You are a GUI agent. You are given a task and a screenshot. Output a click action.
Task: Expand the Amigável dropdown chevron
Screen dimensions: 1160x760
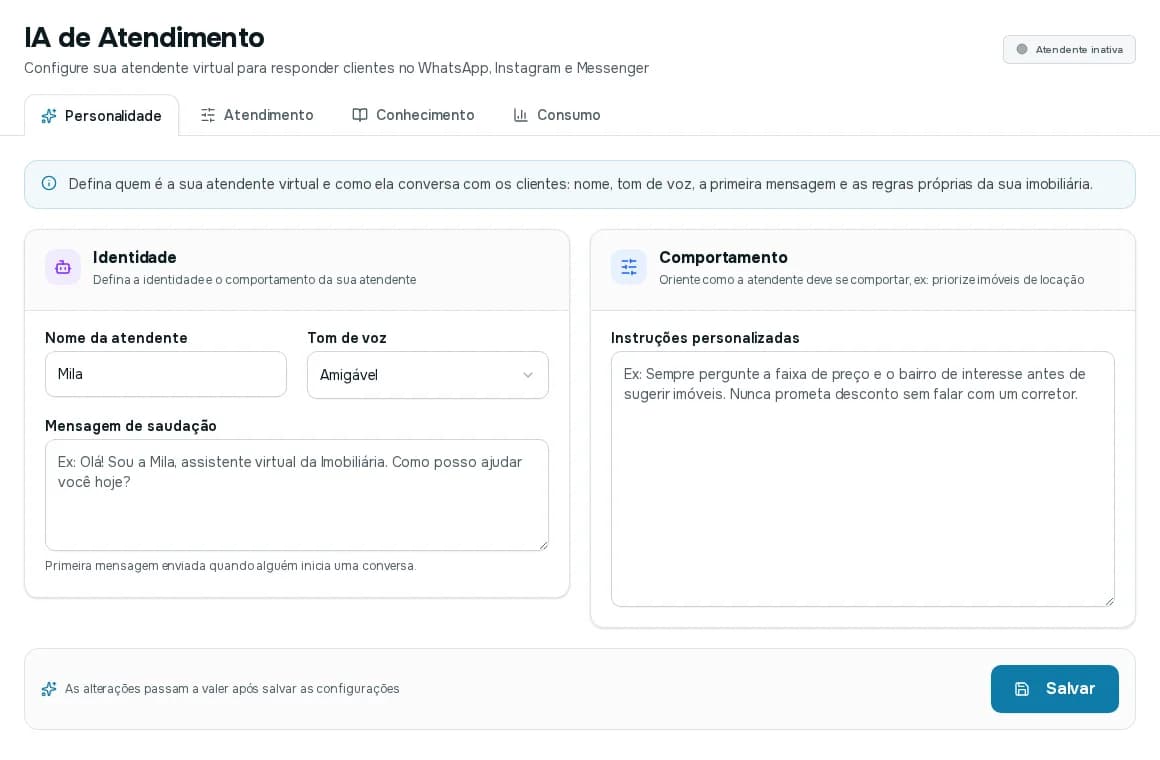[528, 375]
